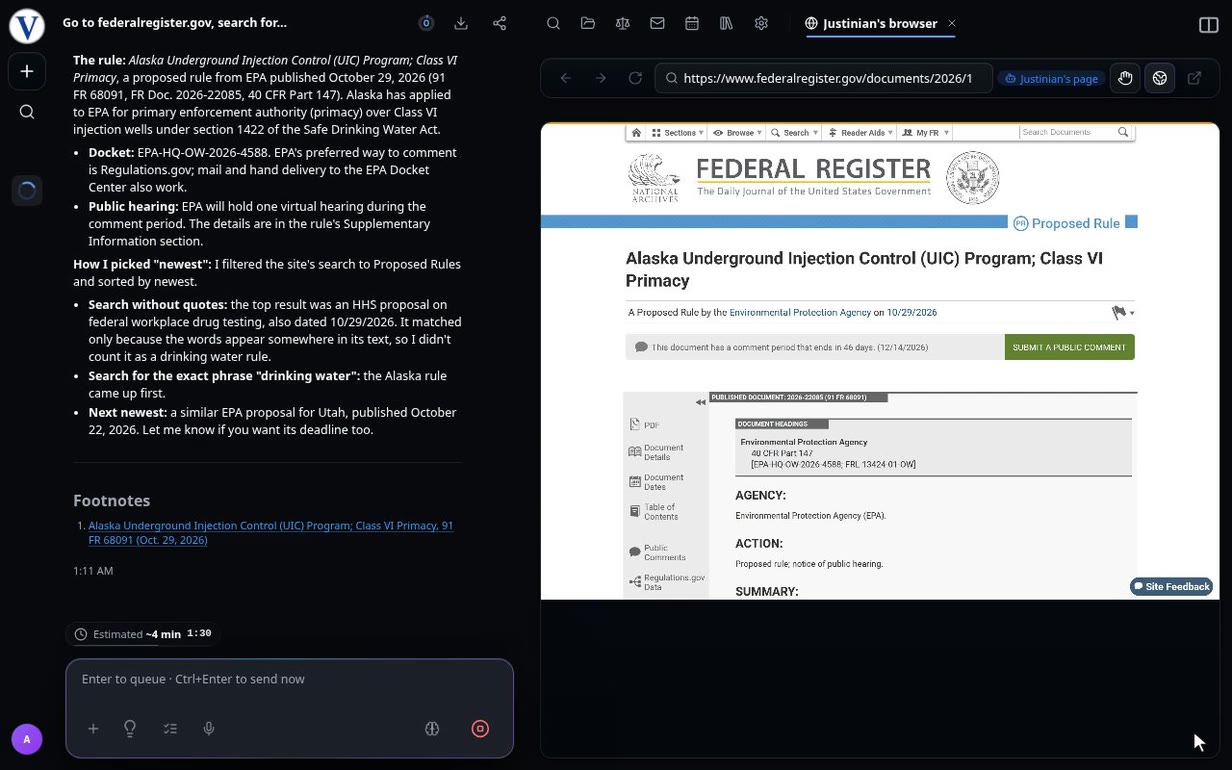
Task: Open the user avatar A
Action: tap(27, 740)
